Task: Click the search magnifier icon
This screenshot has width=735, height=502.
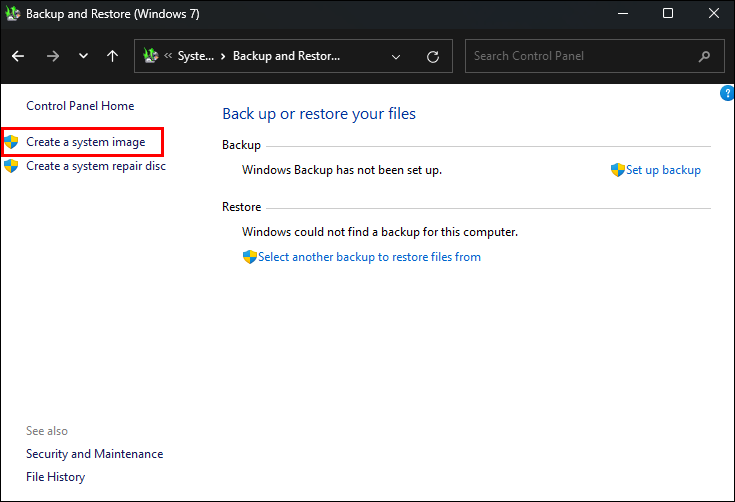Action: pyautogui.click(x=706, y=56)
